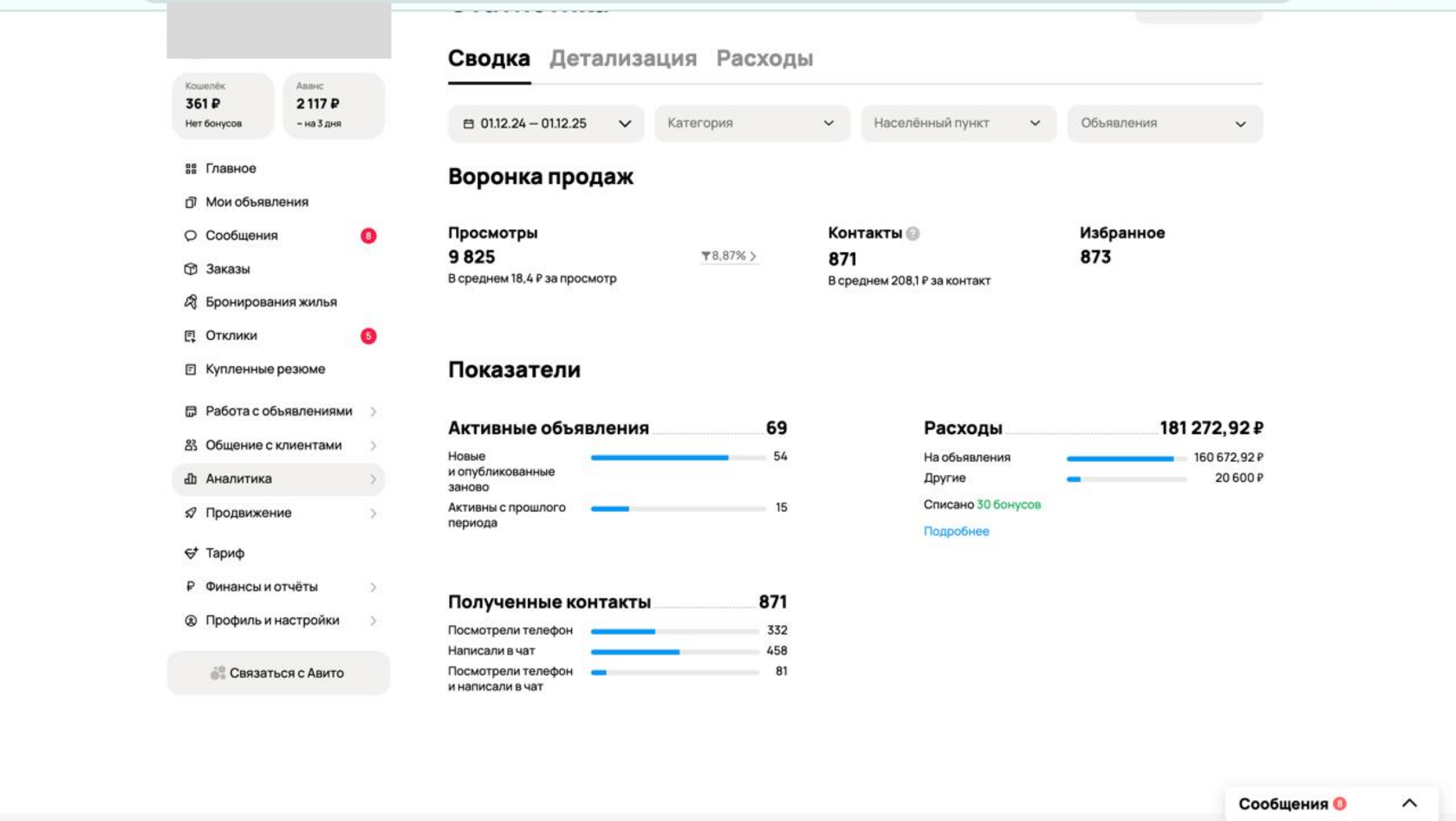The image size is (1456, 821).
Task: Click the Полученные контакты heading
Action: 549,602
